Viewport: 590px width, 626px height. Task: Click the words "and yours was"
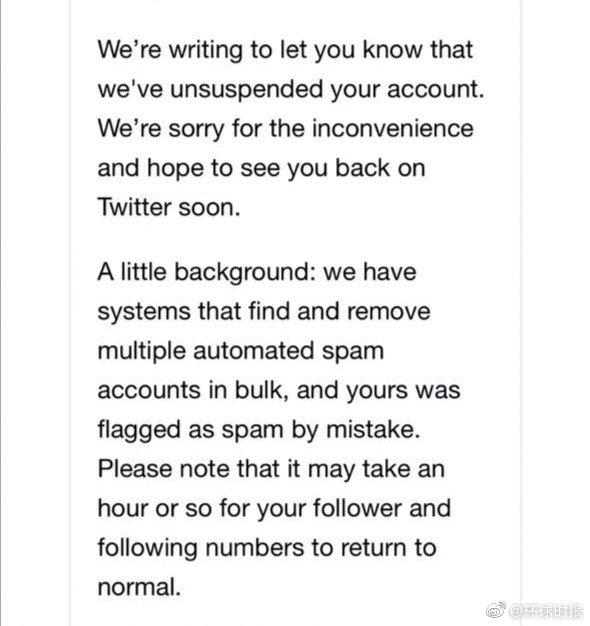click(x=378, y=390)
